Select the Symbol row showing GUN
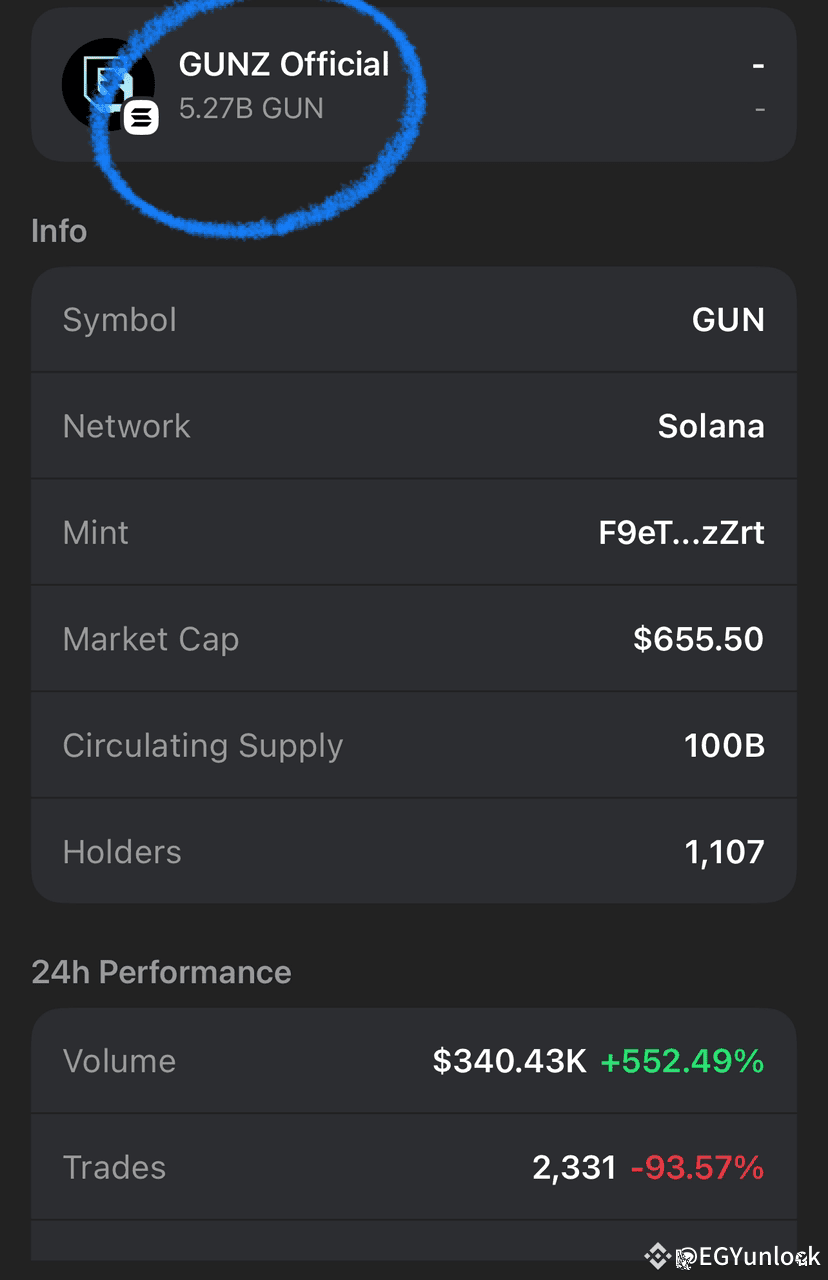The image size is (828, 1280). pyautogui.click(x=414, y=320)
